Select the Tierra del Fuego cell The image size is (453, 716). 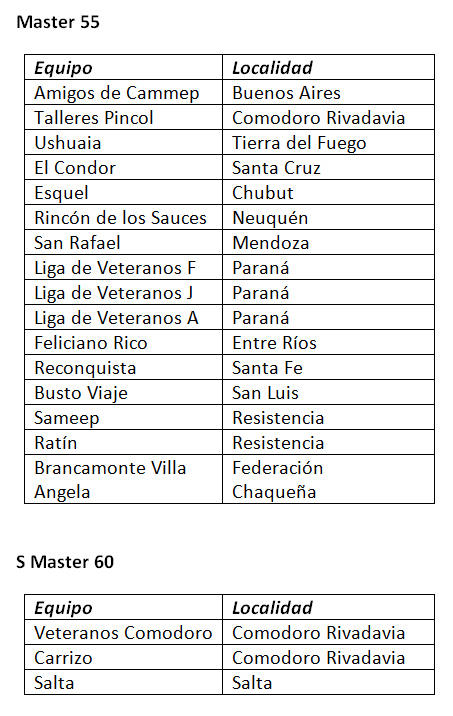tap(328, 142)
